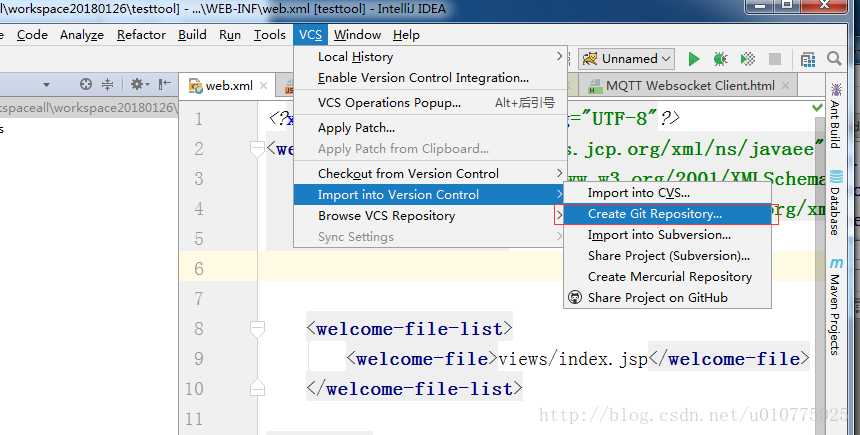860x435 pixels.
Task: Open the Run menu
Action: click(x=230, y=35)
